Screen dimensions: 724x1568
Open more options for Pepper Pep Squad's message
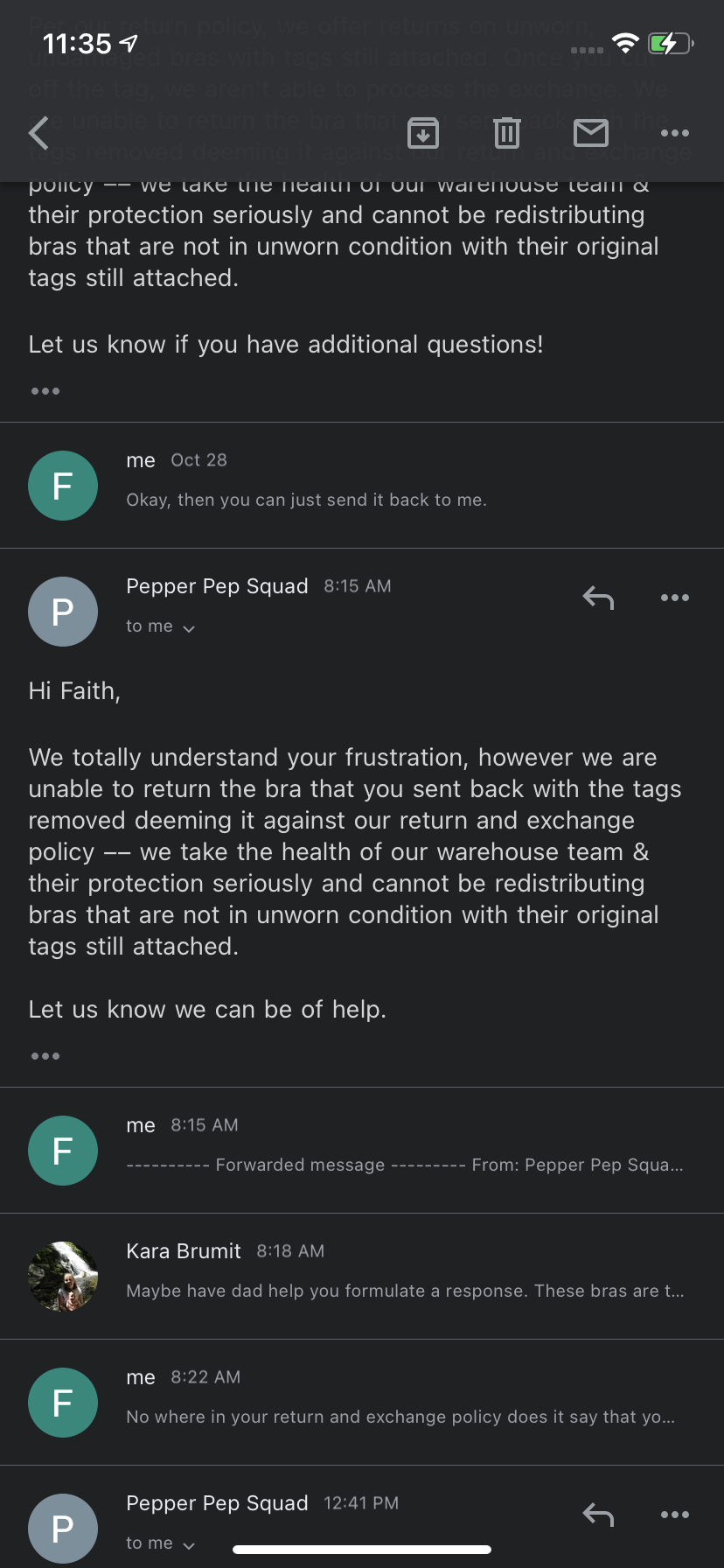tap(675, 598)
